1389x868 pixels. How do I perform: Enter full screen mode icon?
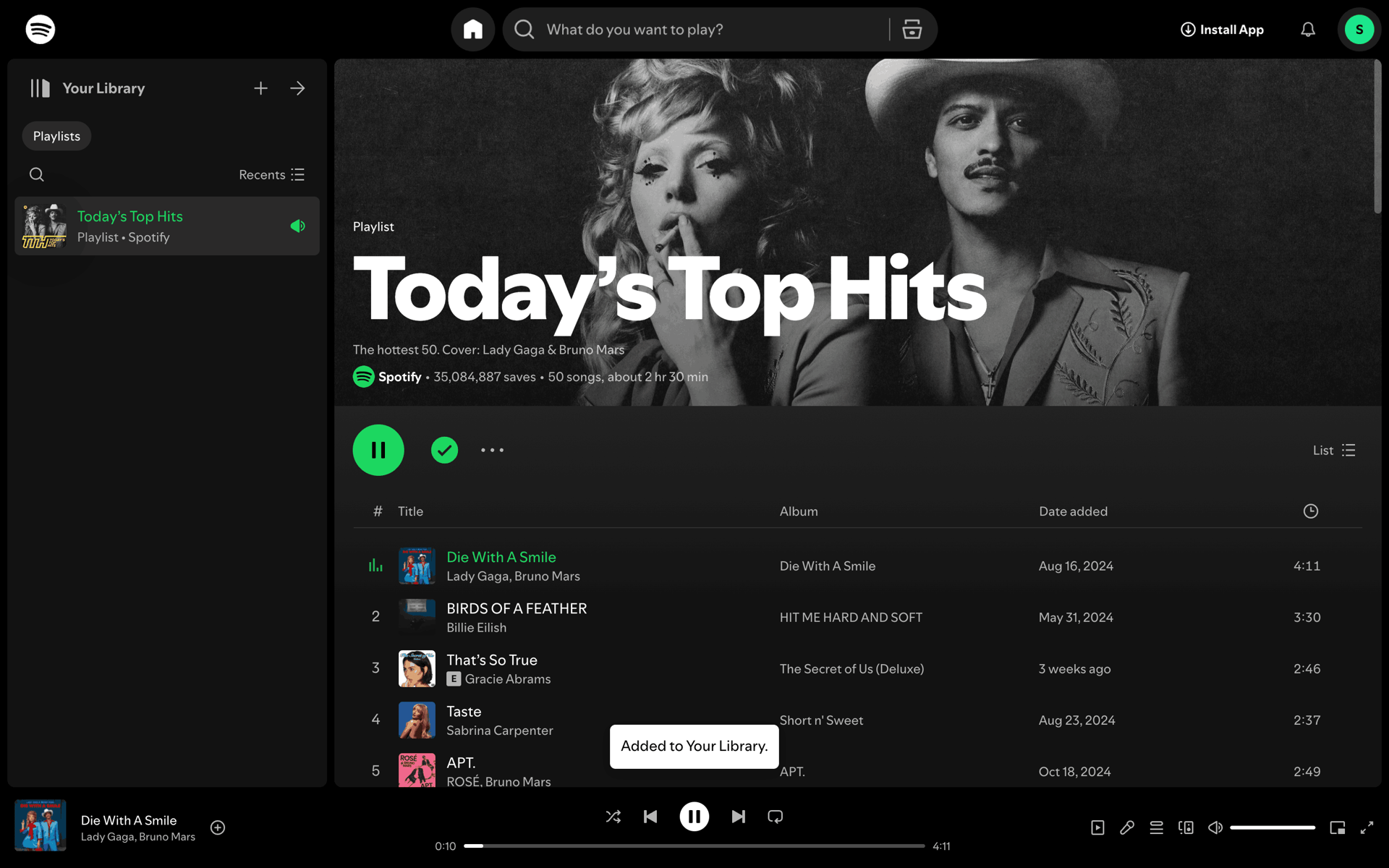tap(1367, 827)
